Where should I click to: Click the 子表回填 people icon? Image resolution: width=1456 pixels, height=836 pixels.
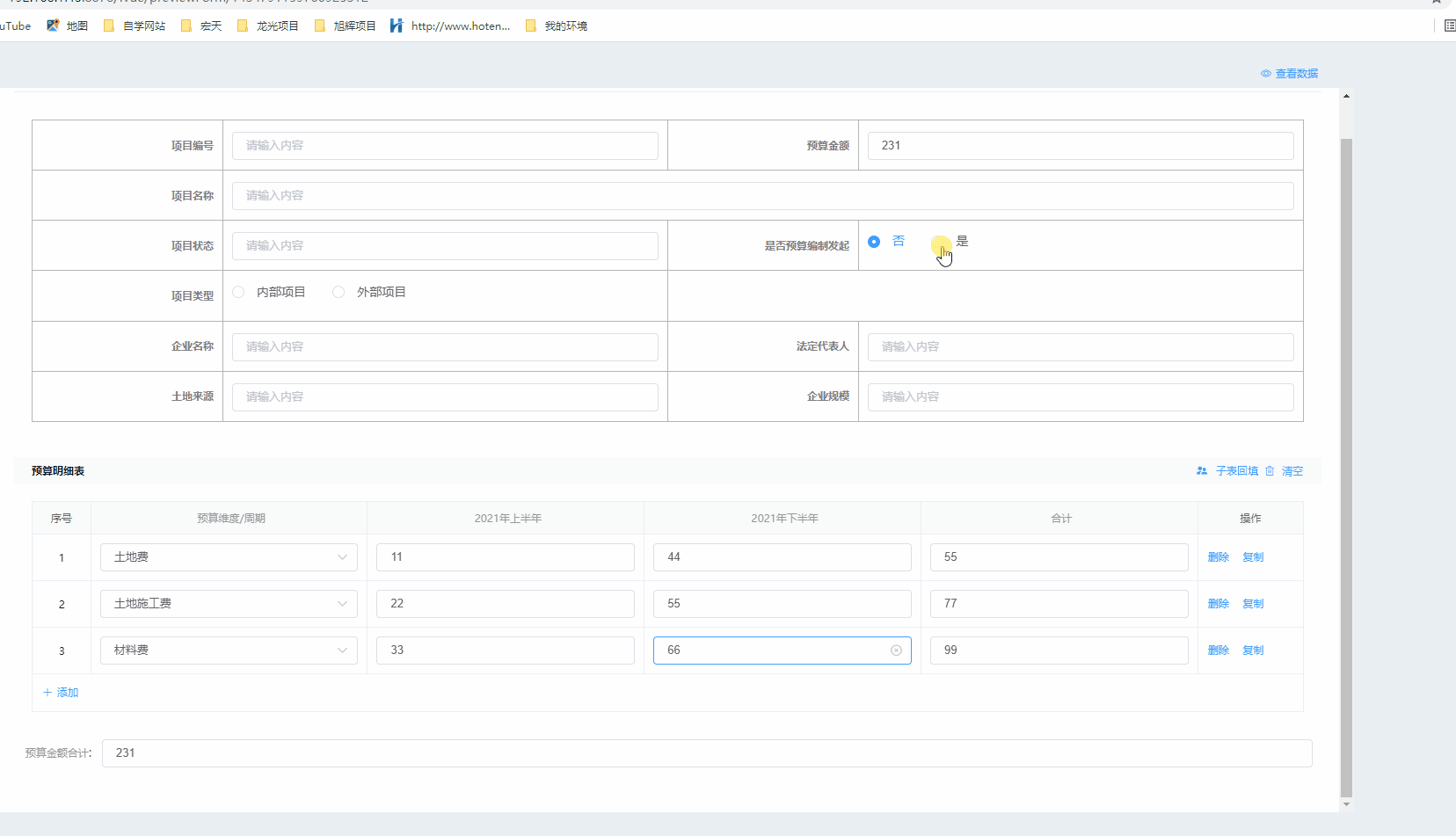click(x=1202, y=471)
